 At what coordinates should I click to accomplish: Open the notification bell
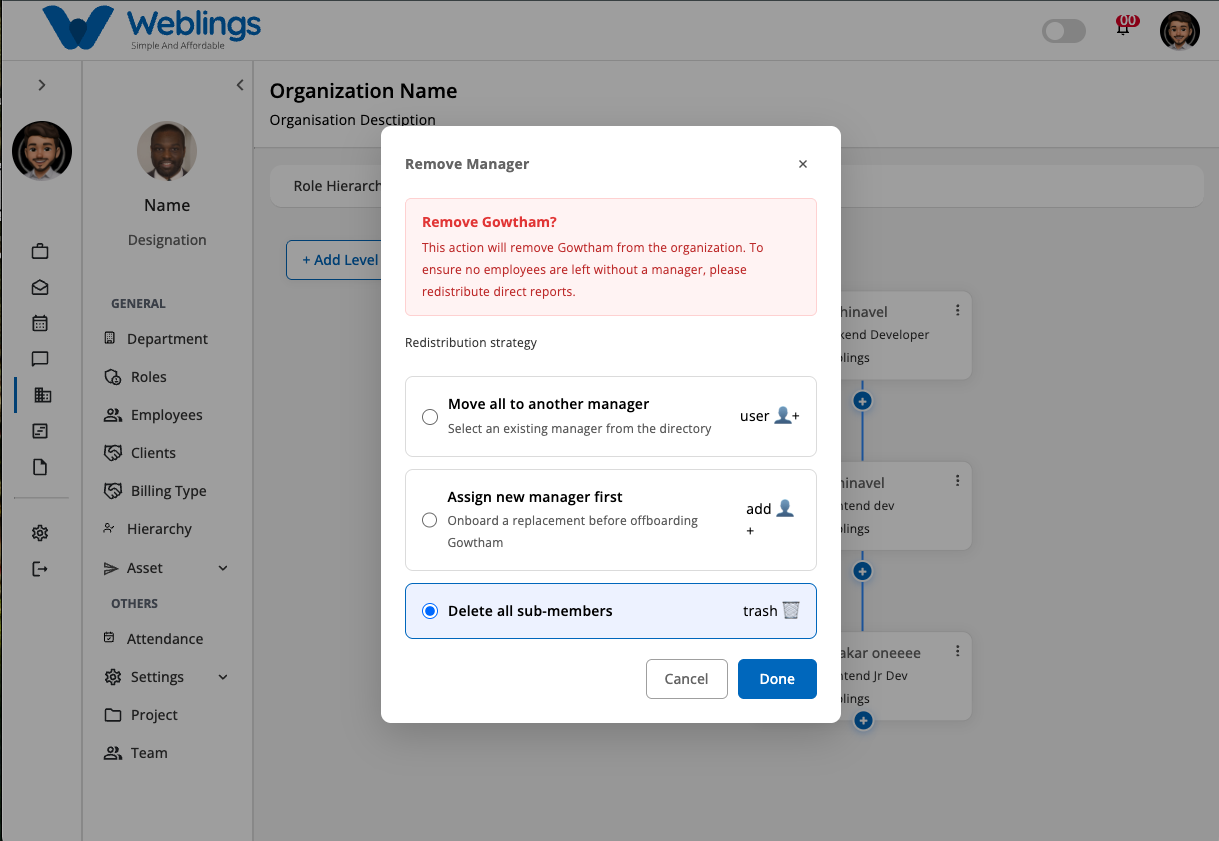1125,27
